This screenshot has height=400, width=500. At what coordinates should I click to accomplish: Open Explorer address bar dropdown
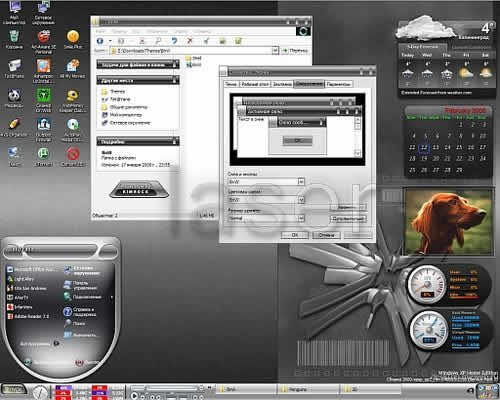pos(275,51)
